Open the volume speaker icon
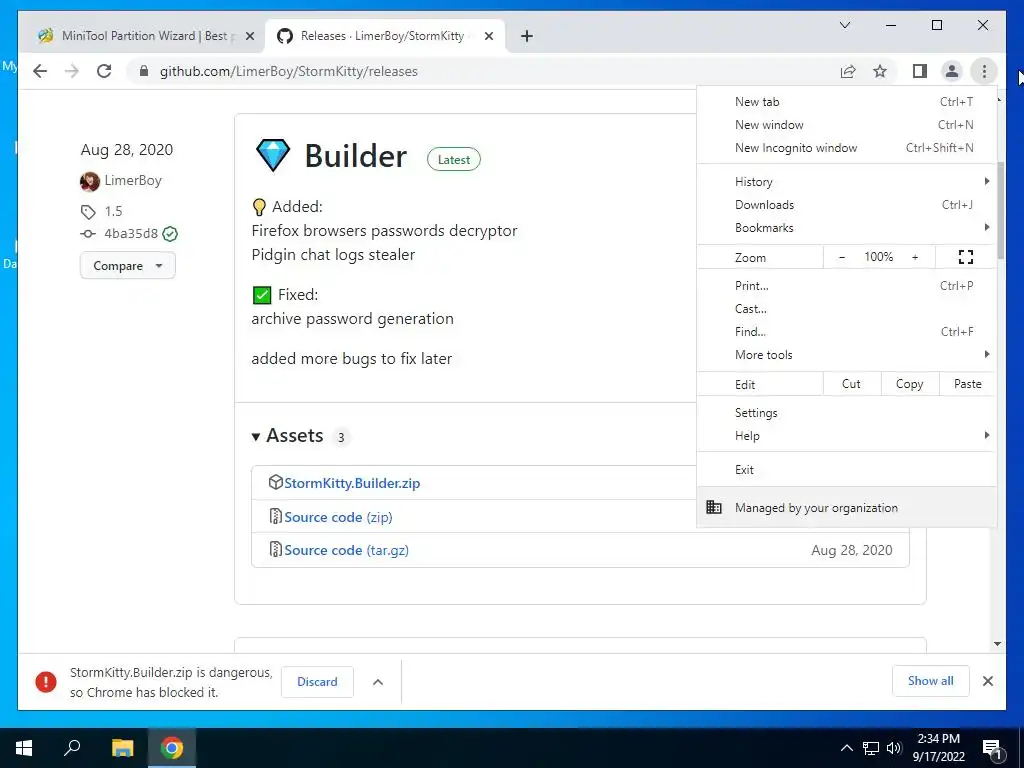Image resolution: width=1024 pixels, height=768 pixels. [x=894, y=748]
